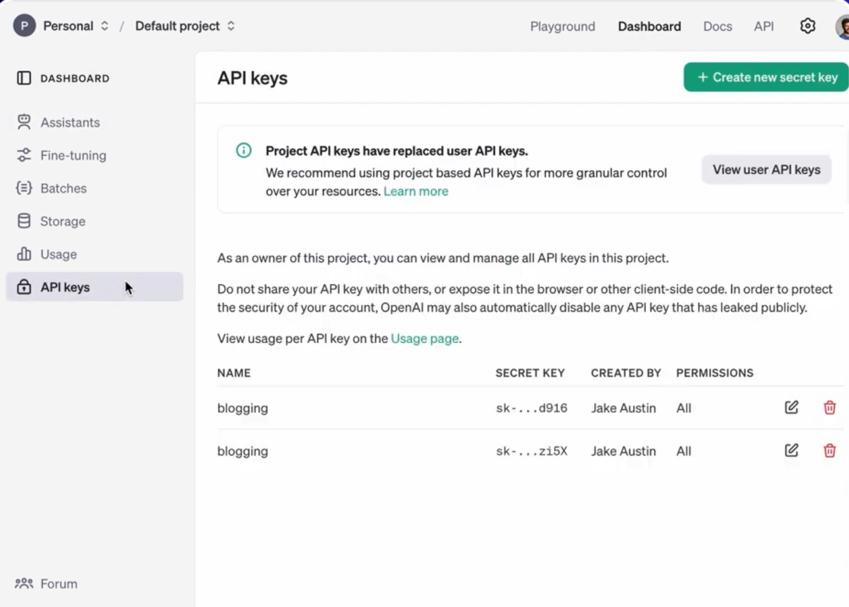
Task: Click the Dashboard panel toggle icon
Action: [24, 78]
